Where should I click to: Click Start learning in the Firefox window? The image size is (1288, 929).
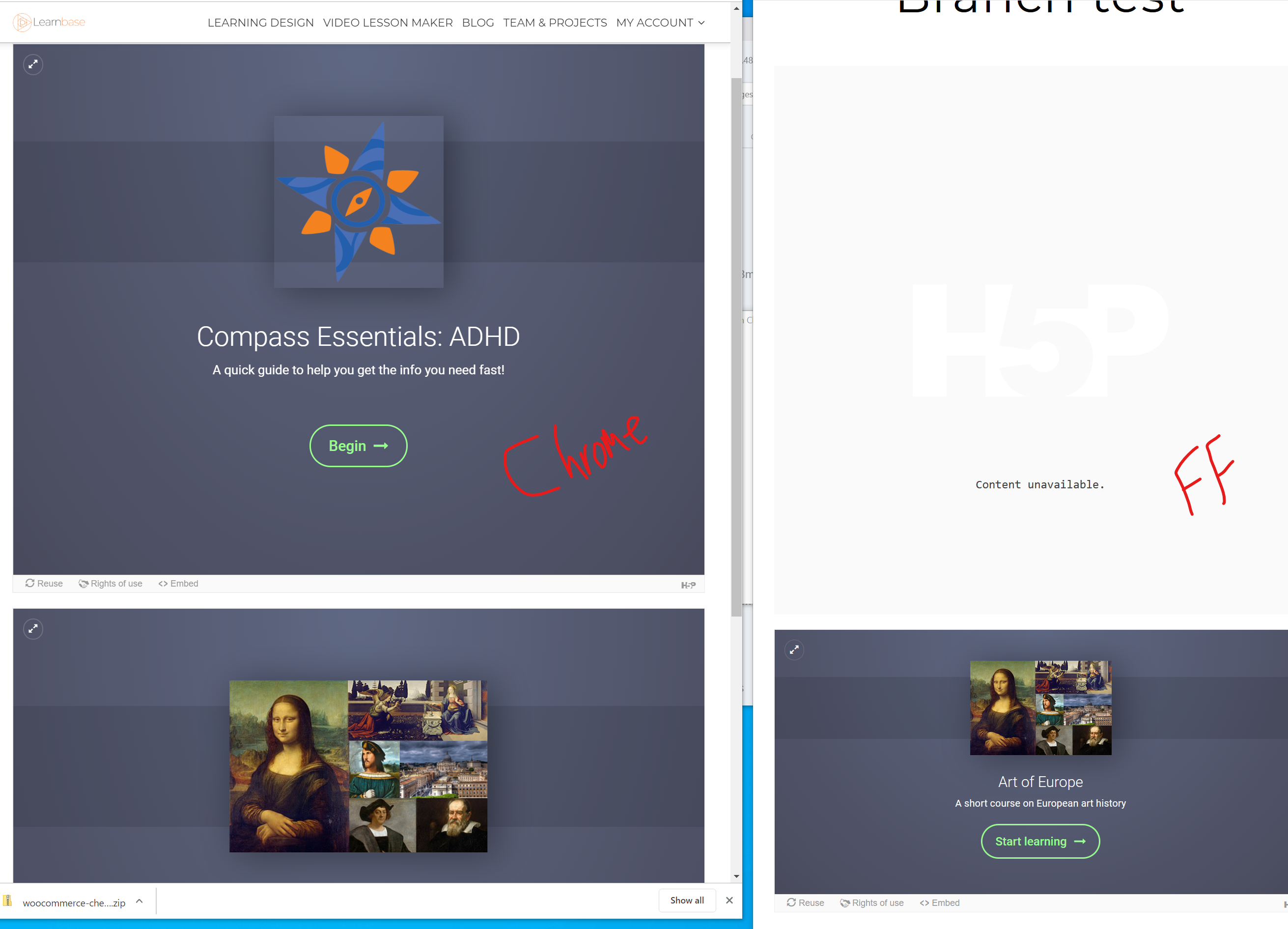tap(1040, 841)
